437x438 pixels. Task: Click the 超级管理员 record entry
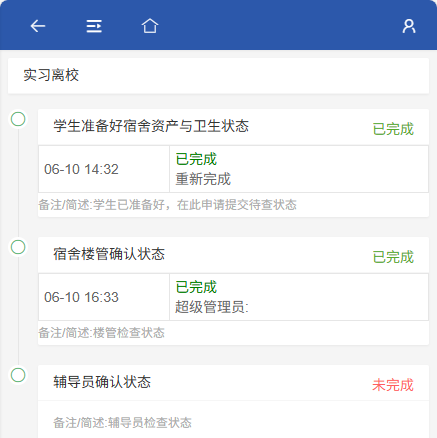(212, 307)
